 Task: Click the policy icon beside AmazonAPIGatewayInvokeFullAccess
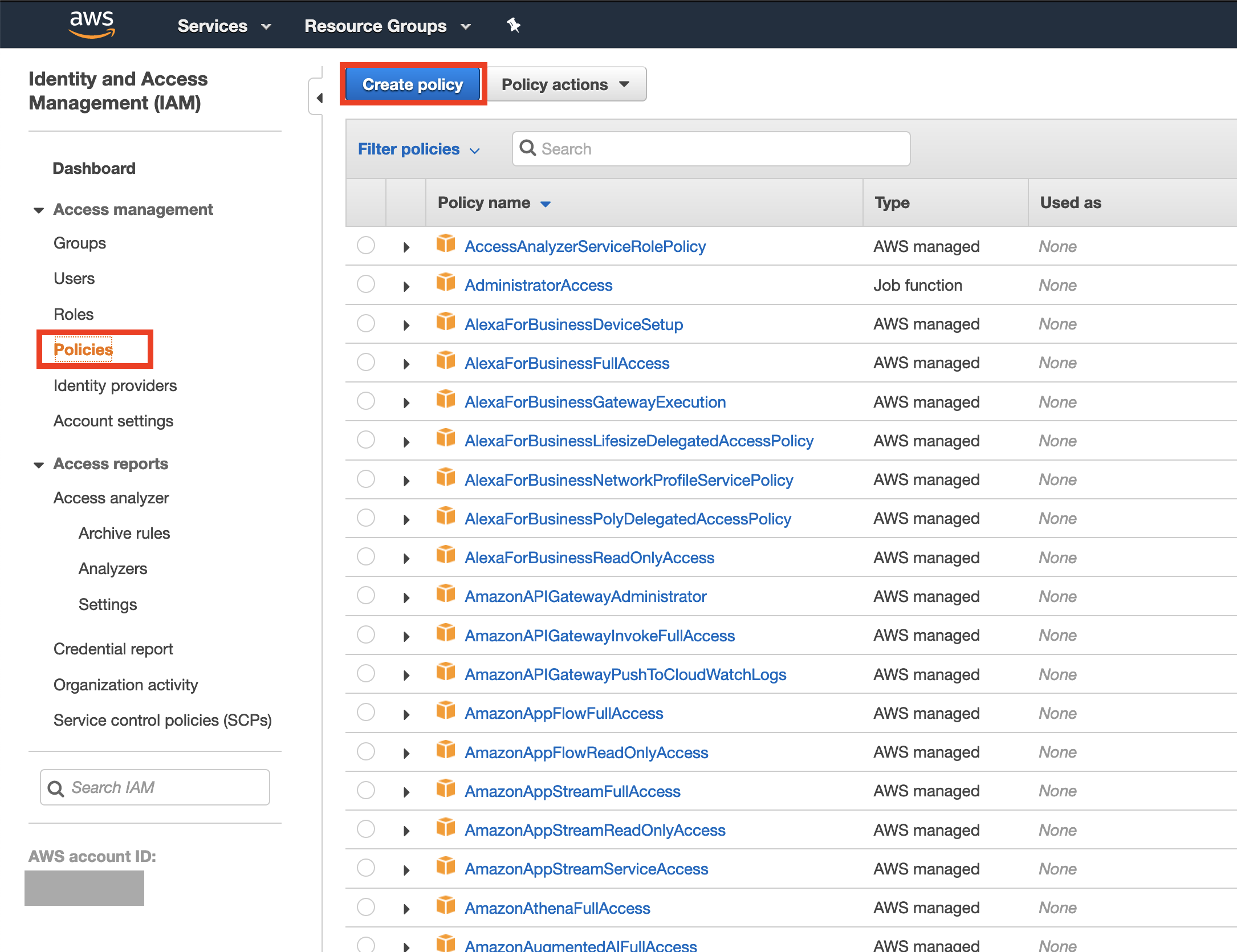pyautogui.click(x=446, y=633)
